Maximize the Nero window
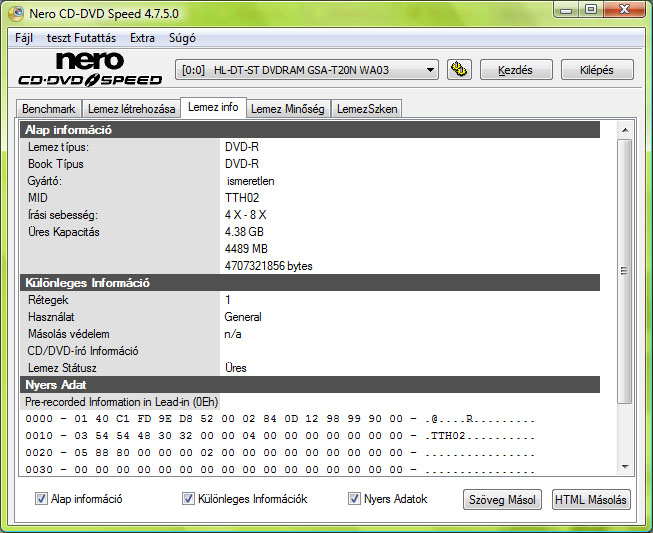Screen dimensions: 653x533 [x=591, y=10]
